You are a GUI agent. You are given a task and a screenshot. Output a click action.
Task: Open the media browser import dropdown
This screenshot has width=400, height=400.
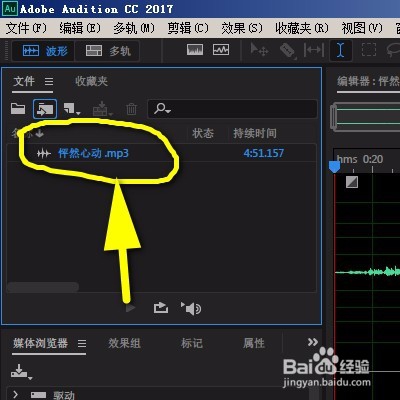coord(21,372)
